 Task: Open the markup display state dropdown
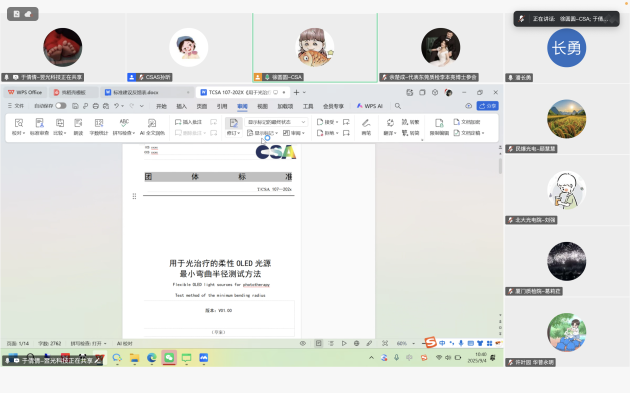[276, 122]
